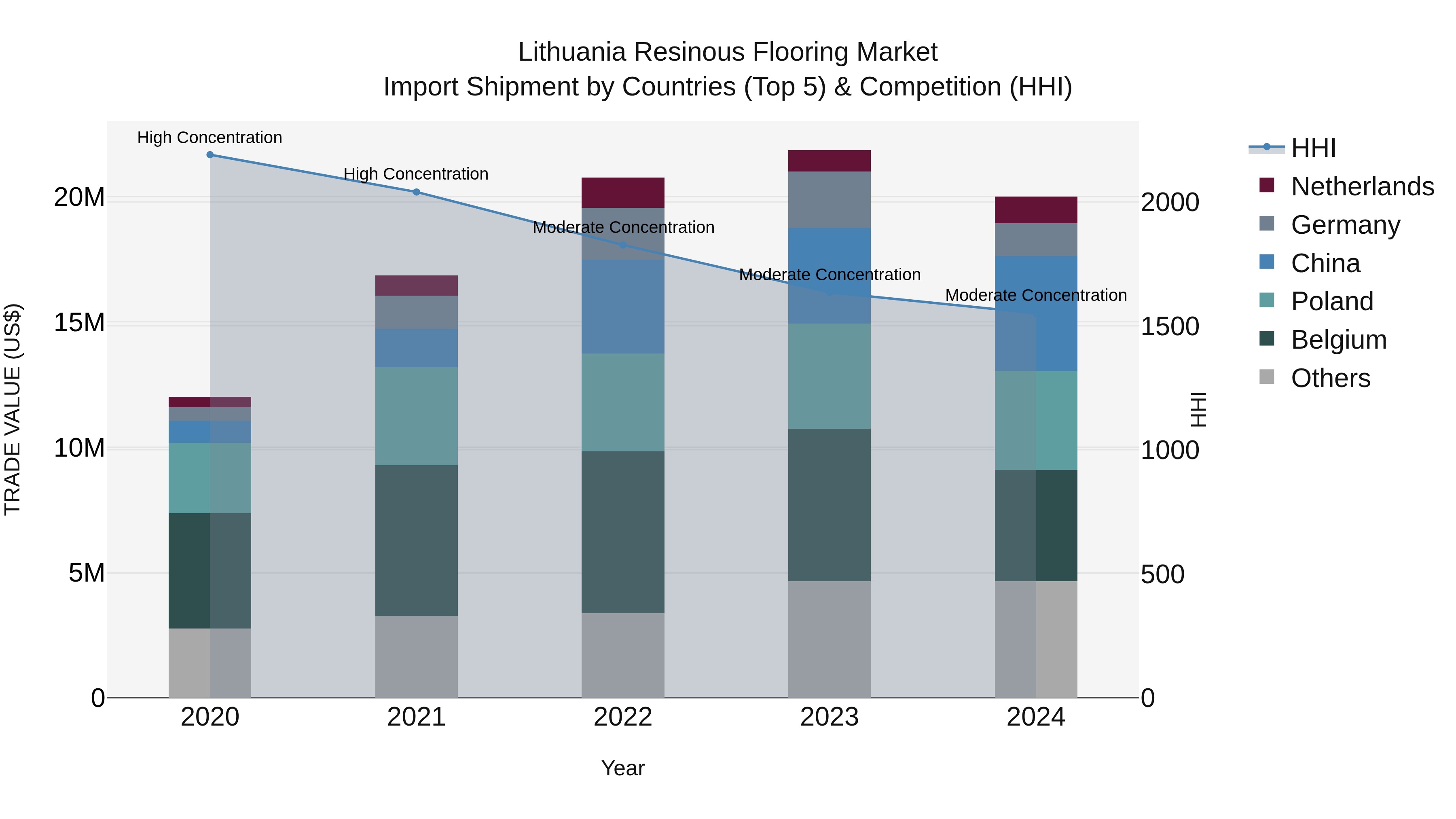Click the China blue legend swatch

[1267, 262]
